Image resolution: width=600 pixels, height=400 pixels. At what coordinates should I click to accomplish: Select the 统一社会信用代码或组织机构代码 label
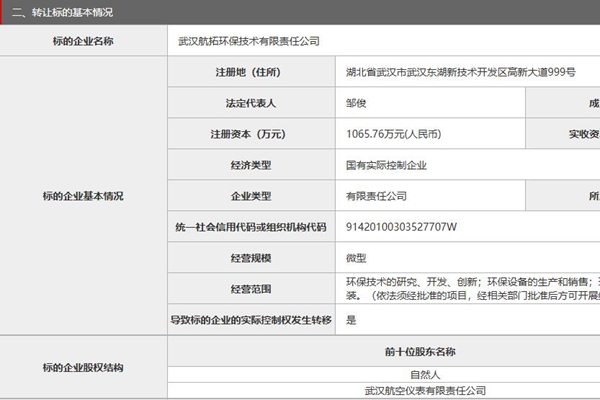(249, 227)
